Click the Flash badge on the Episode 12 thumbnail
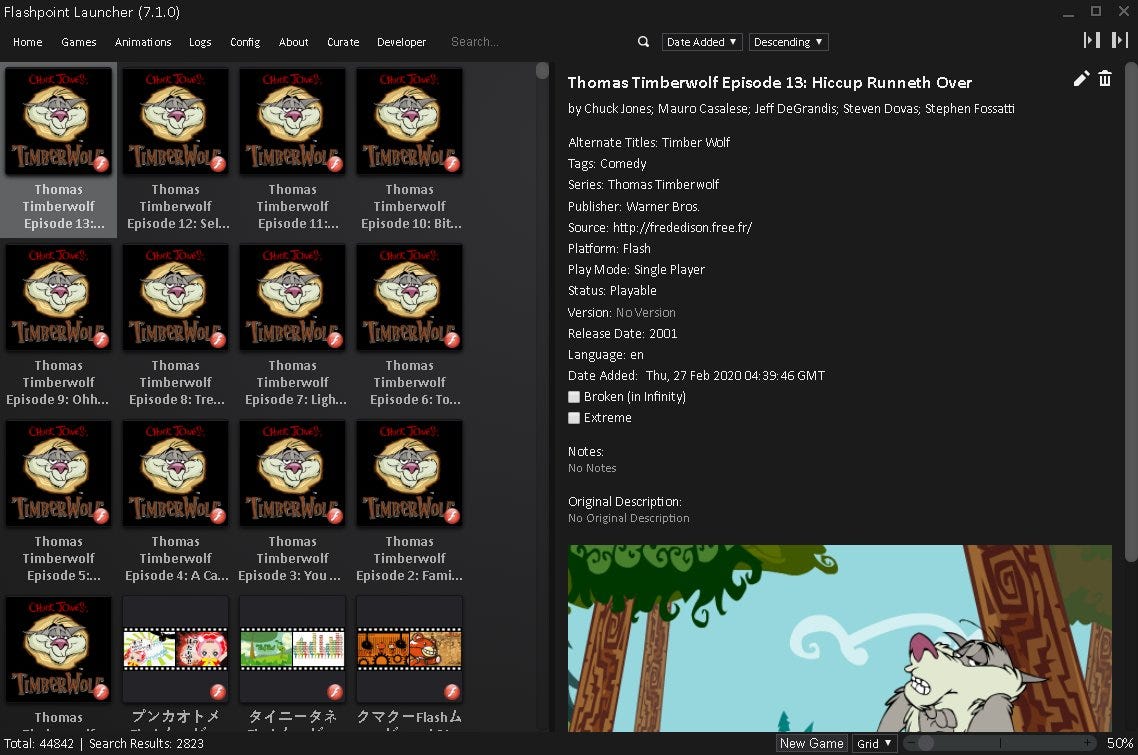 tap(218, 164)
